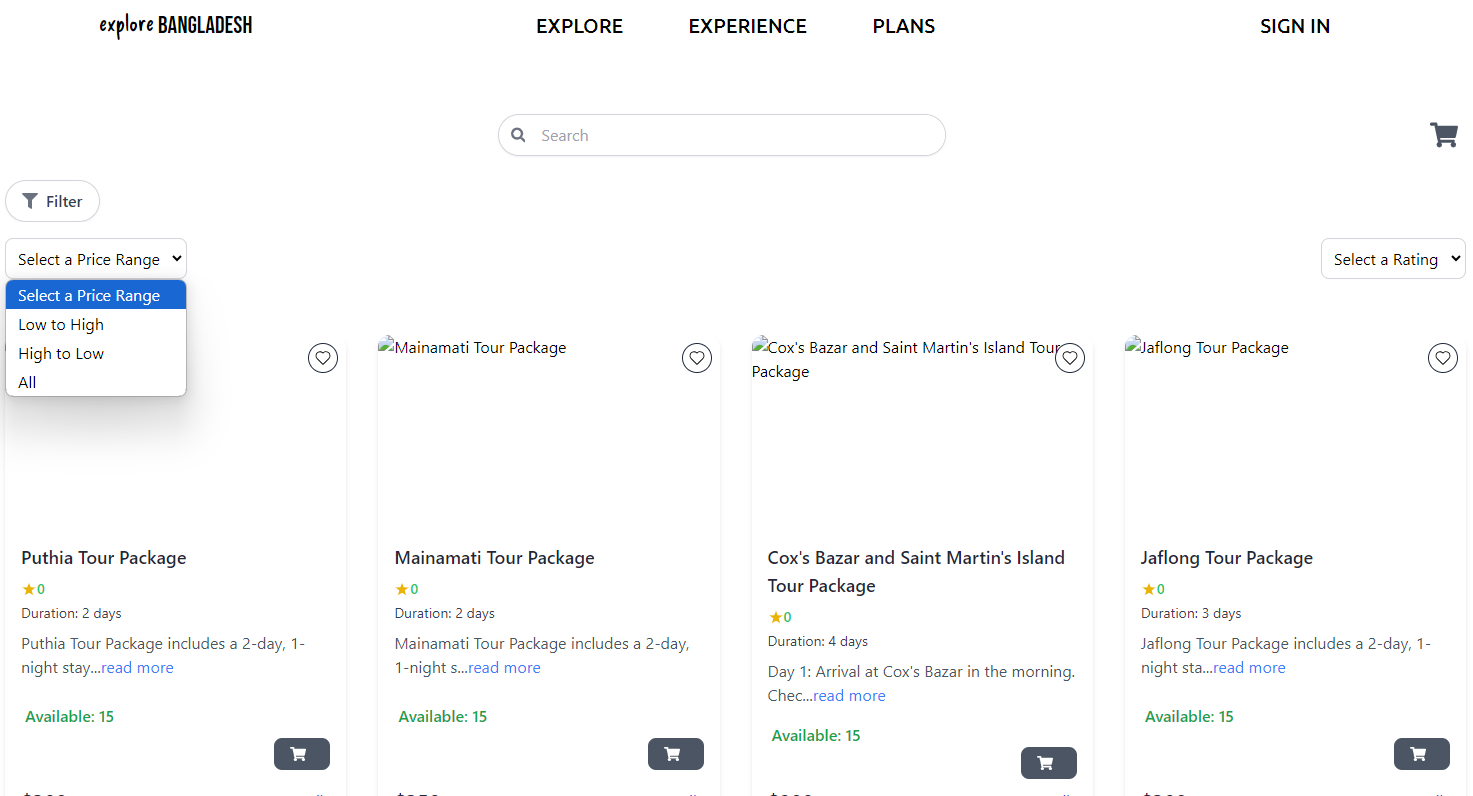This screenshot has height=796, width=1473.
Task: Click the search input field
Action: click(721, 134)
